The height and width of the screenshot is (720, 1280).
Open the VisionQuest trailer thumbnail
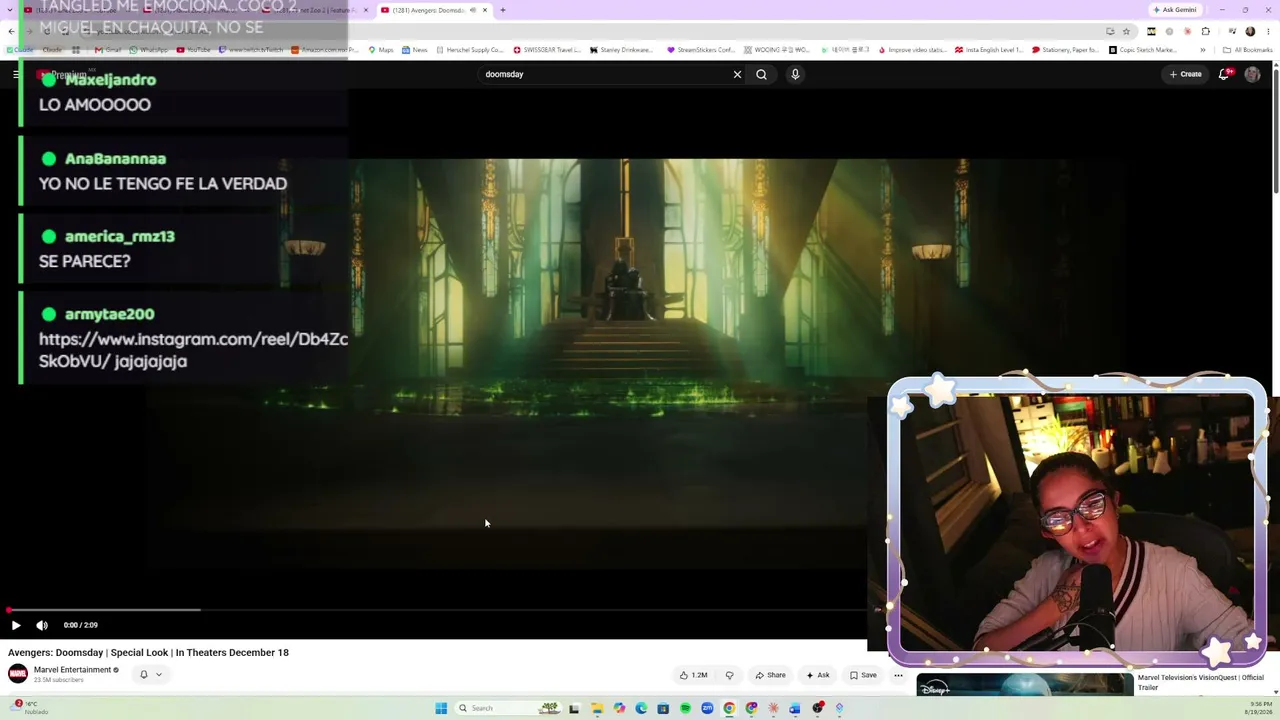[1024, 684]
